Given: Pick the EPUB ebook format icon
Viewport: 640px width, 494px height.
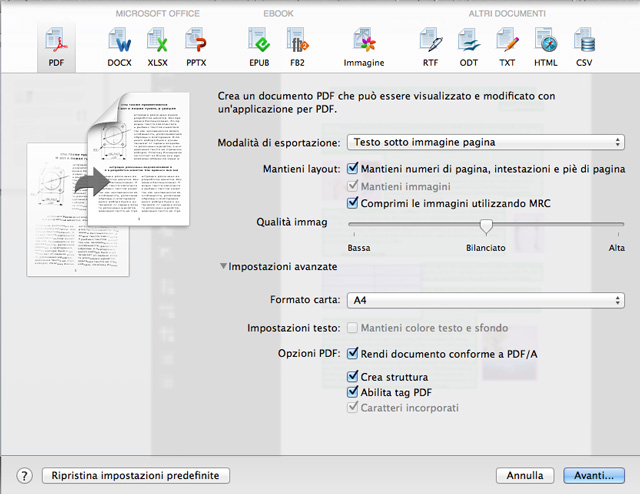Looking at the screenshot, I should [259, 47].
